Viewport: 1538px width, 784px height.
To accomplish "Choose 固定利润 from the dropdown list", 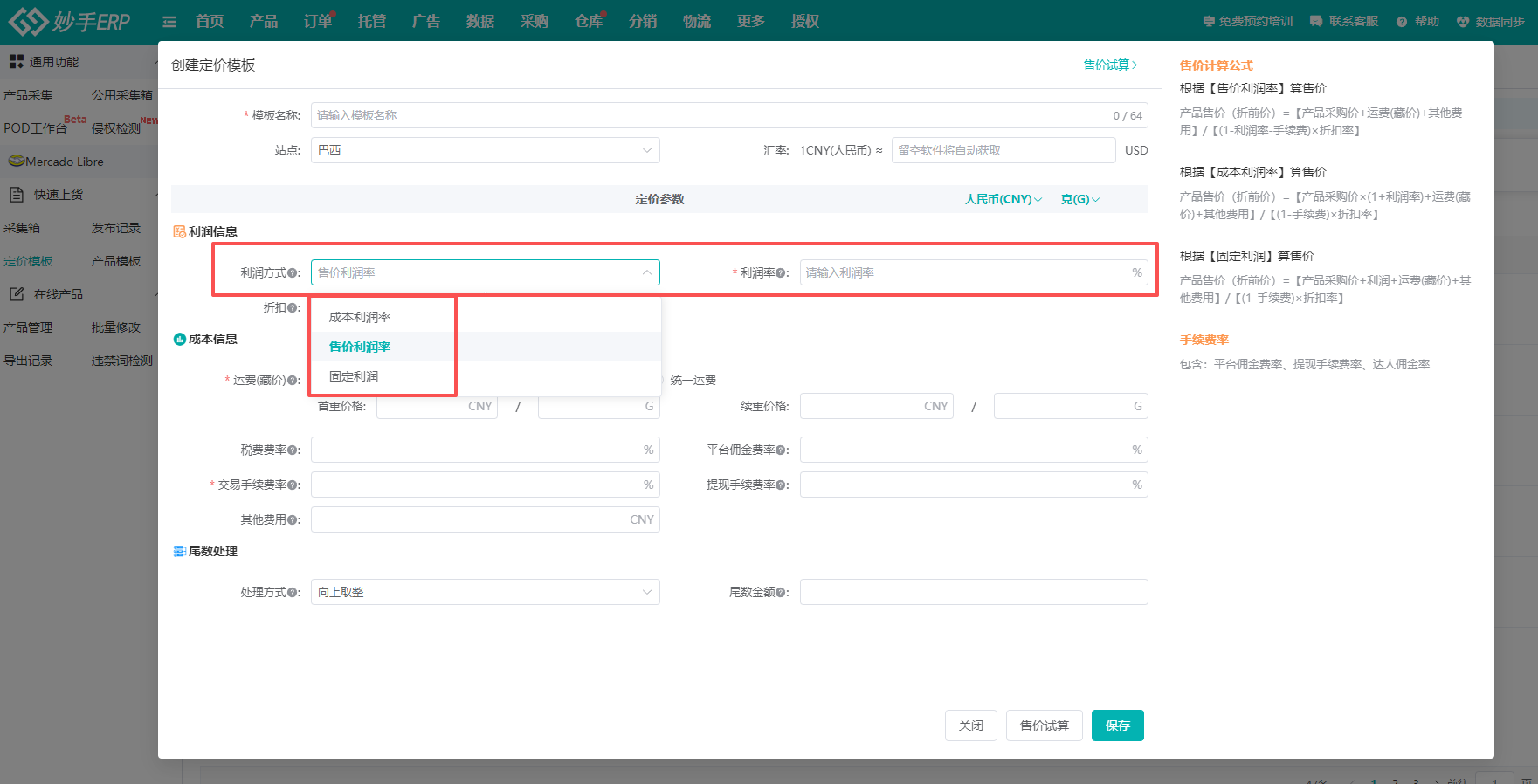I will click(354, 376).
